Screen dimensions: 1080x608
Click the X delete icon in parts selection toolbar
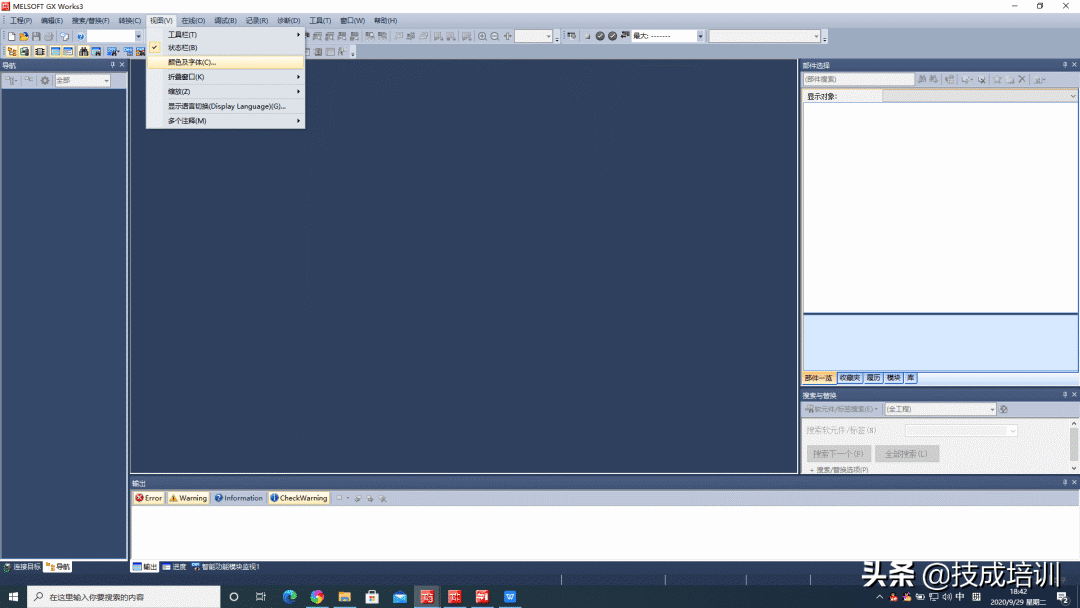pyautogui.click(x=1022, y=80)
